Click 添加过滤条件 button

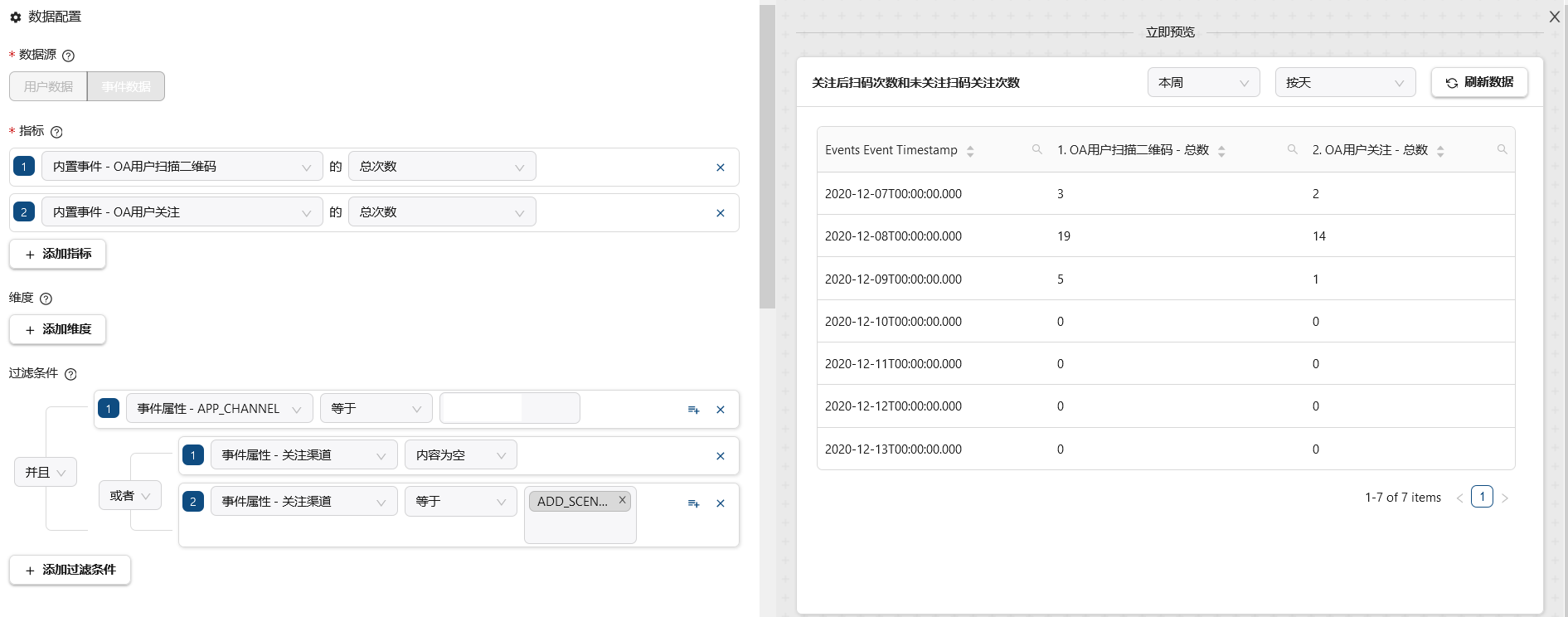(70, 570)
